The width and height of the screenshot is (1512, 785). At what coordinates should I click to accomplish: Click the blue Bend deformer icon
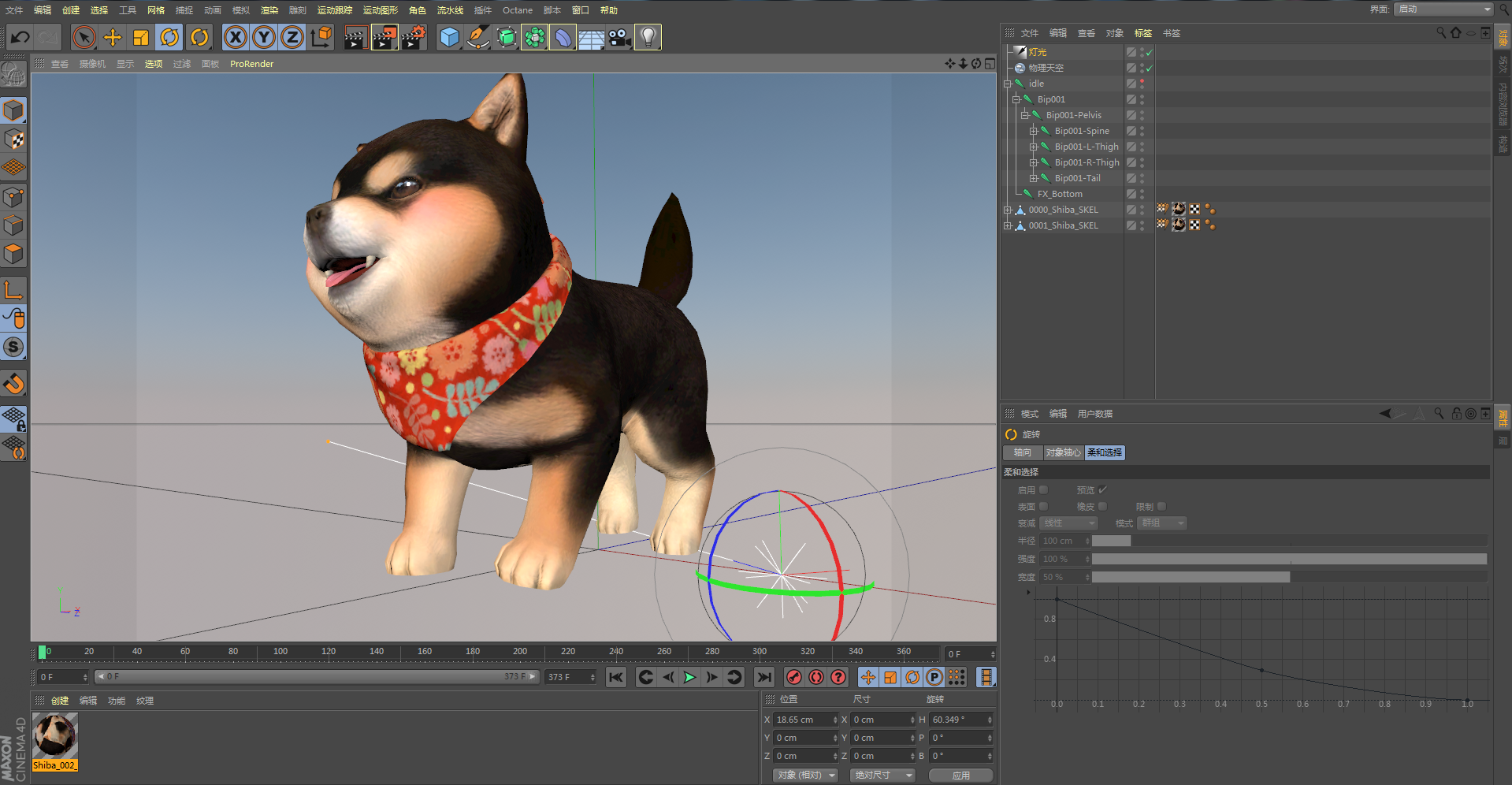pyautogui.click(x=563, y=37)
